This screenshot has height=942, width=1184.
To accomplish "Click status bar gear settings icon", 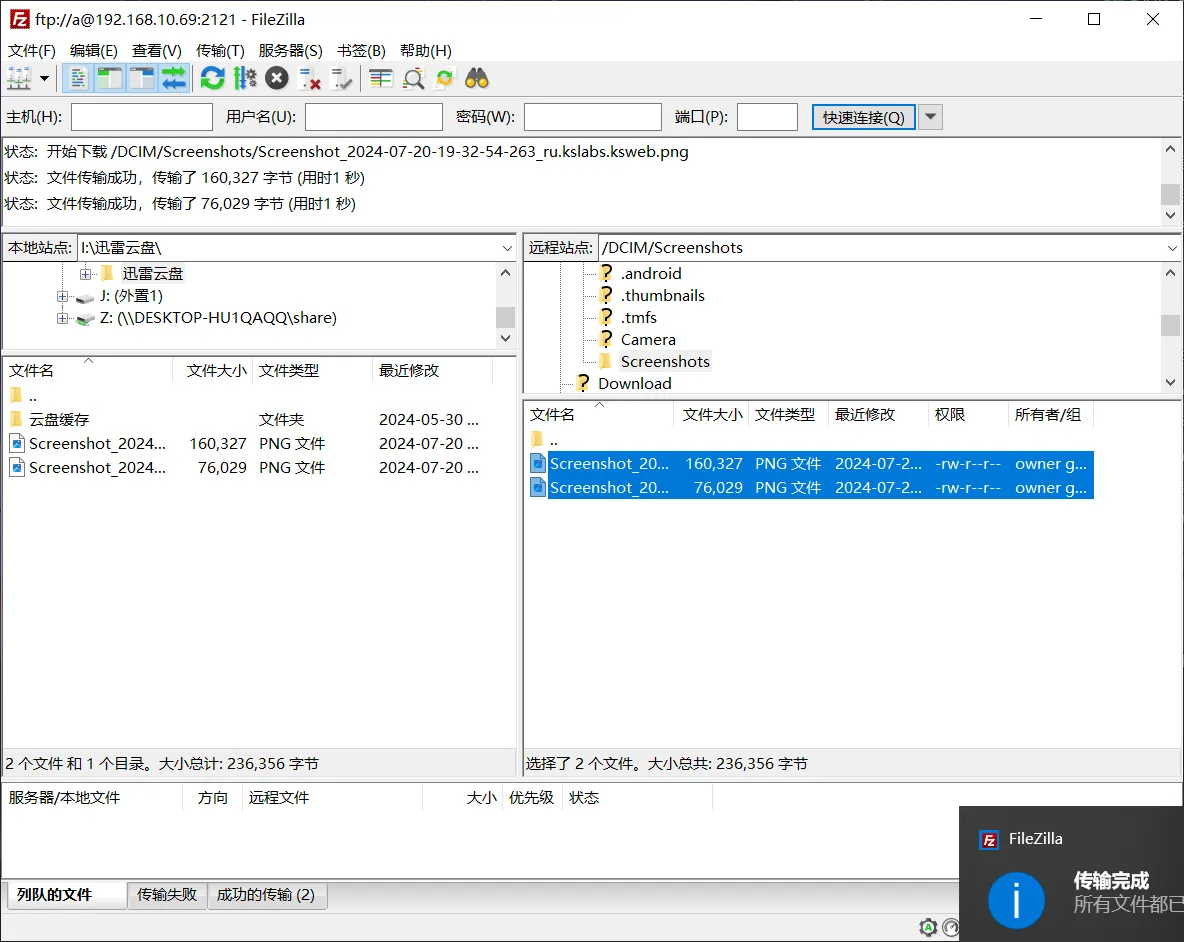I will pos(928,927).
